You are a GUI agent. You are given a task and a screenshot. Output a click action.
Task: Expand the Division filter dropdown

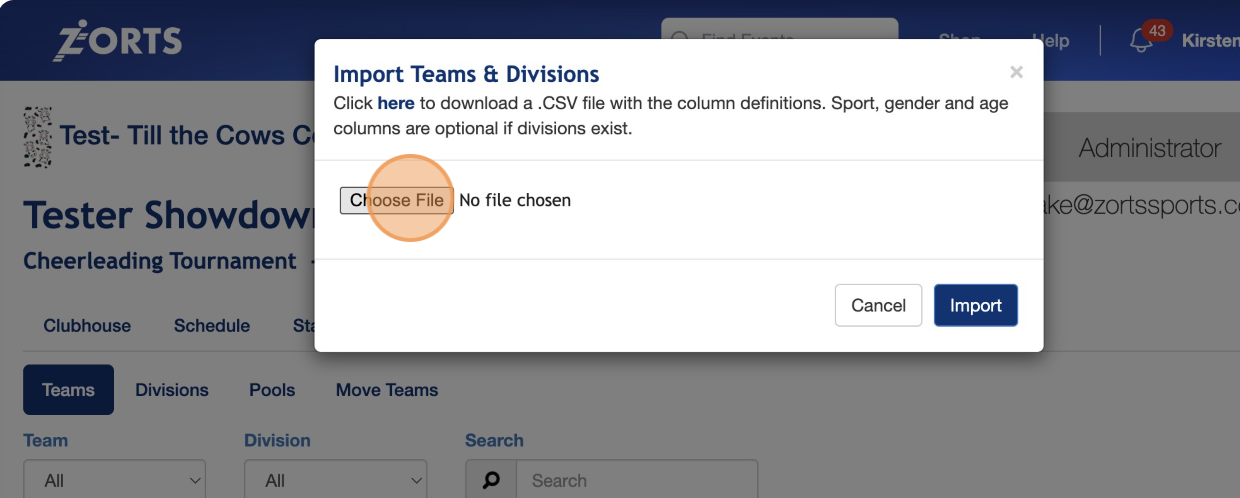[335, 481]
